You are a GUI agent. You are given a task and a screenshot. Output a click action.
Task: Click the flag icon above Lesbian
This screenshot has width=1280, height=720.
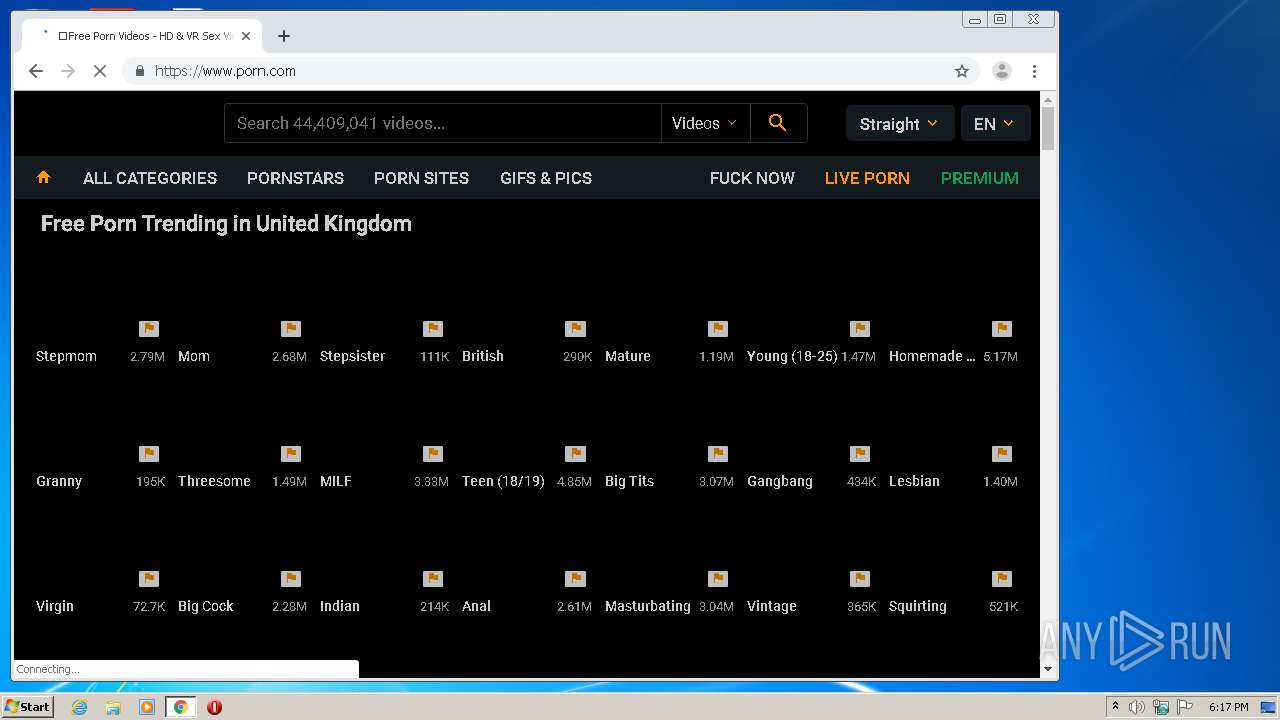pyautogui.click(x=1002, y=454)
